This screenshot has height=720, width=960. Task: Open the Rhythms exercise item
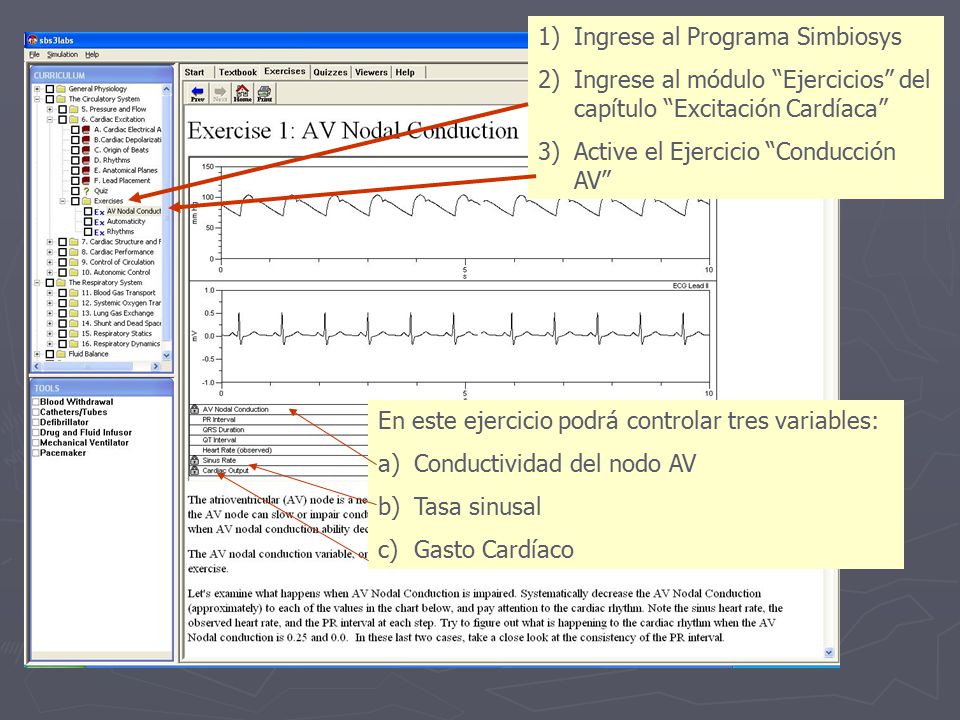120,231
